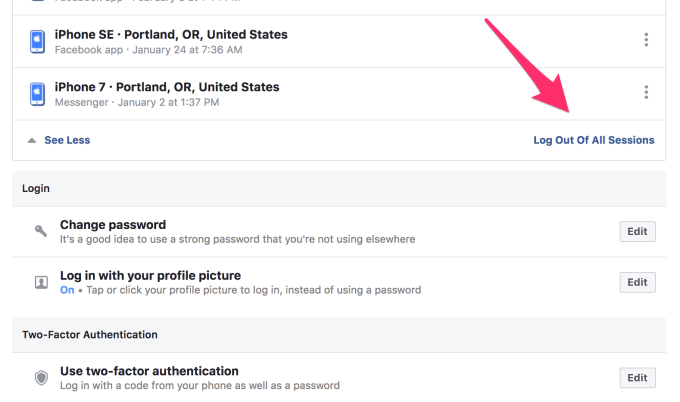Click the two-factor authentication shield icon
Image resolution: width=680 pixels, height=402 pixels.
click(41, 377)
